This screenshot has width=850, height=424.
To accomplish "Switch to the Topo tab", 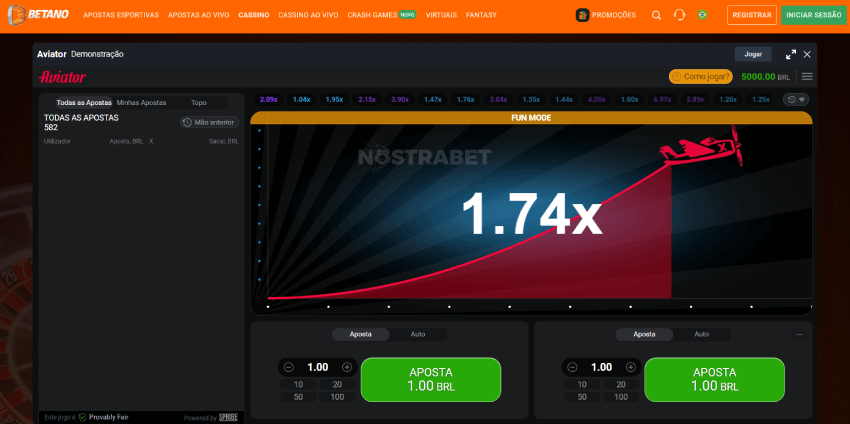I will click(198, 102).
